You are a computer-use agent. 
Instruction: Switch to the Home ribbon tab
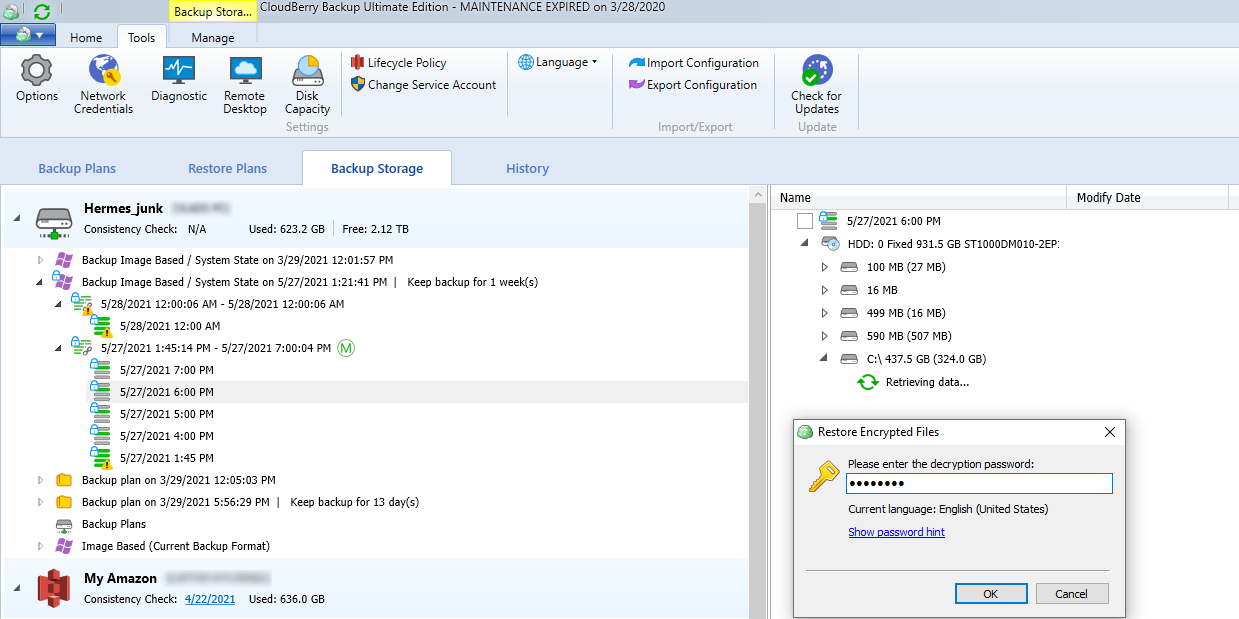(x=86, y=38)
